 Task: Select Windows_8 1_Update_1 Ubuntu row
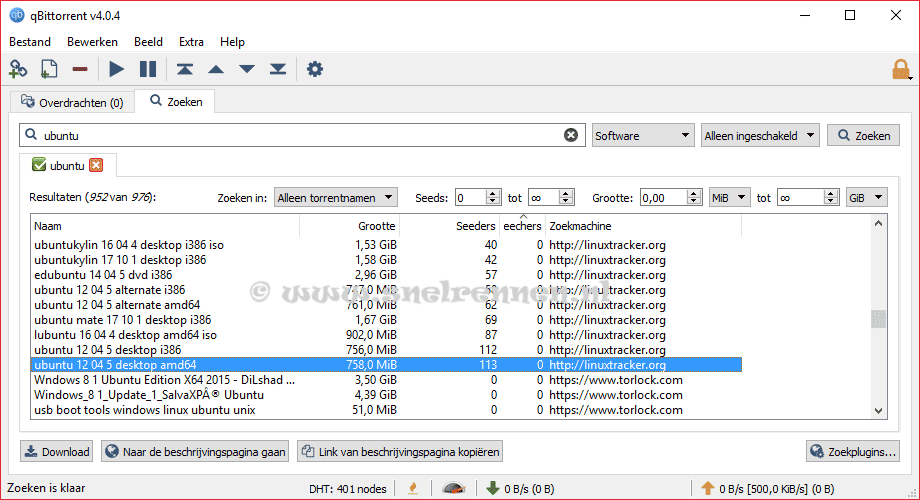tap(386, 394)
